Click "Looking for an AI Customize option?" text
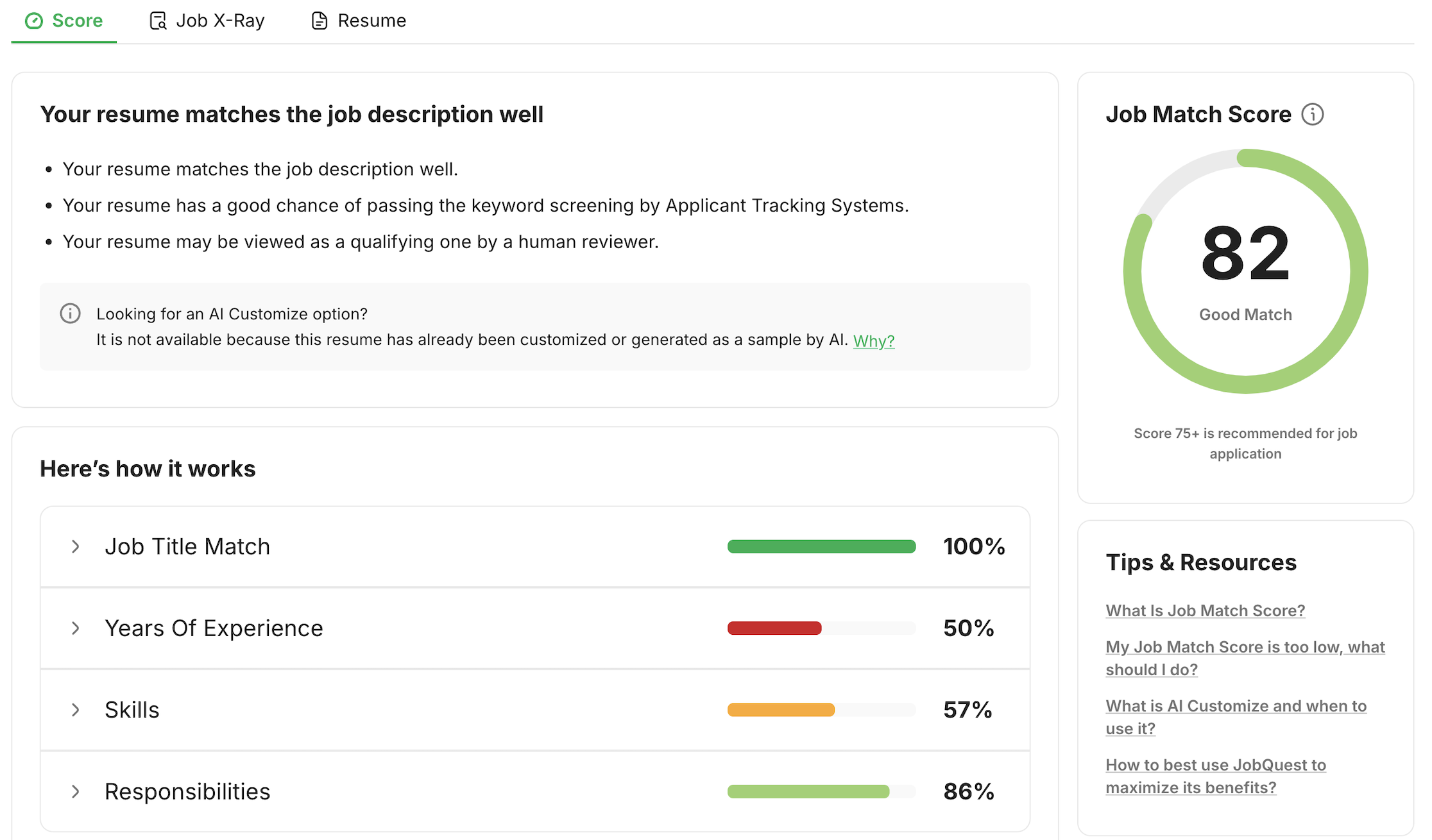The image size is (1432, 840). 232,314
